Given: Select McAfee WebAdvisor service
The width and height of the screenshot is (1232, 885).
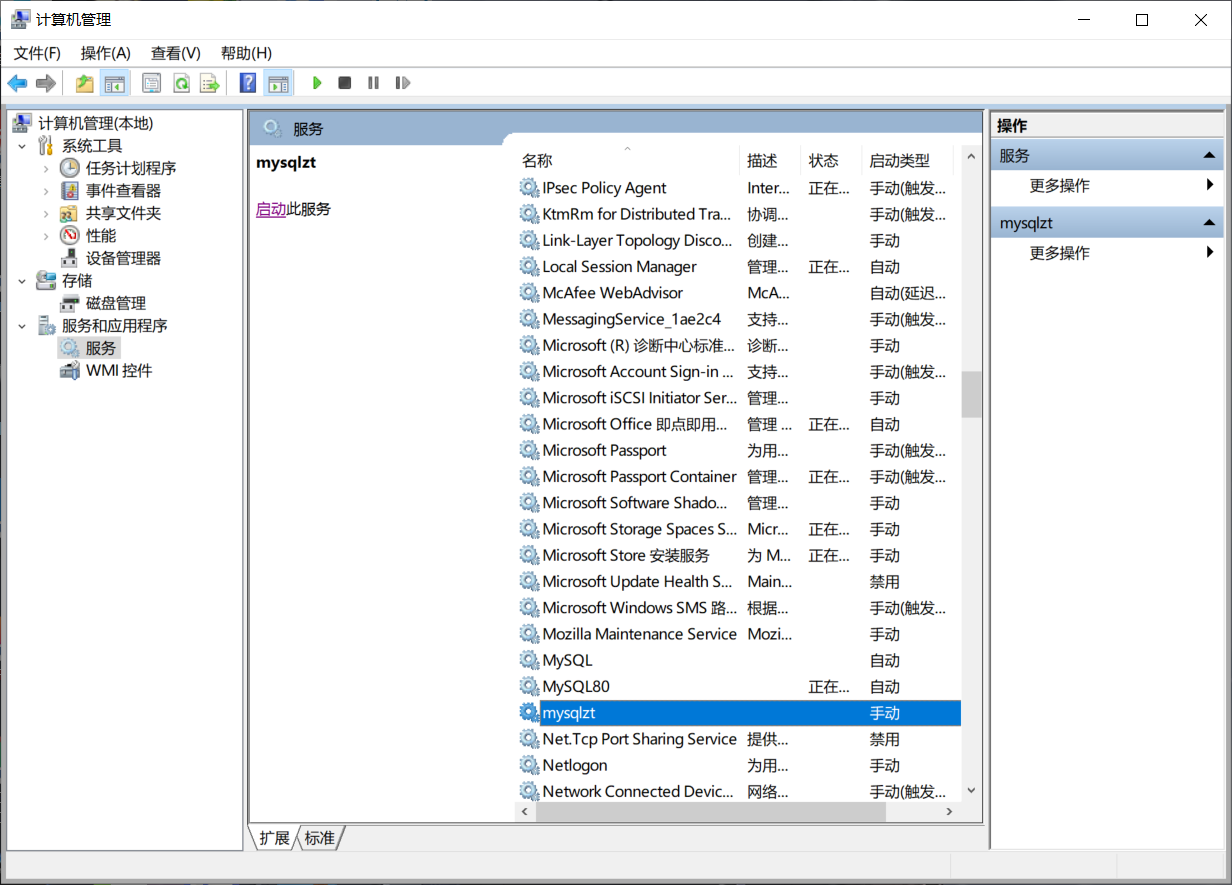Looking at the screenshot, I should [x=739, y=293].
